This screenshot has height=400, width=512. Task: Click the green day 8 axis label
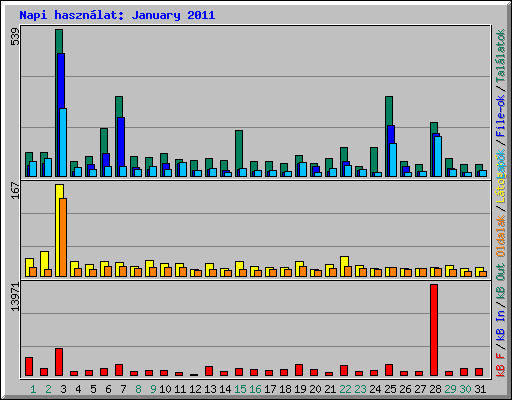point(138,389)
